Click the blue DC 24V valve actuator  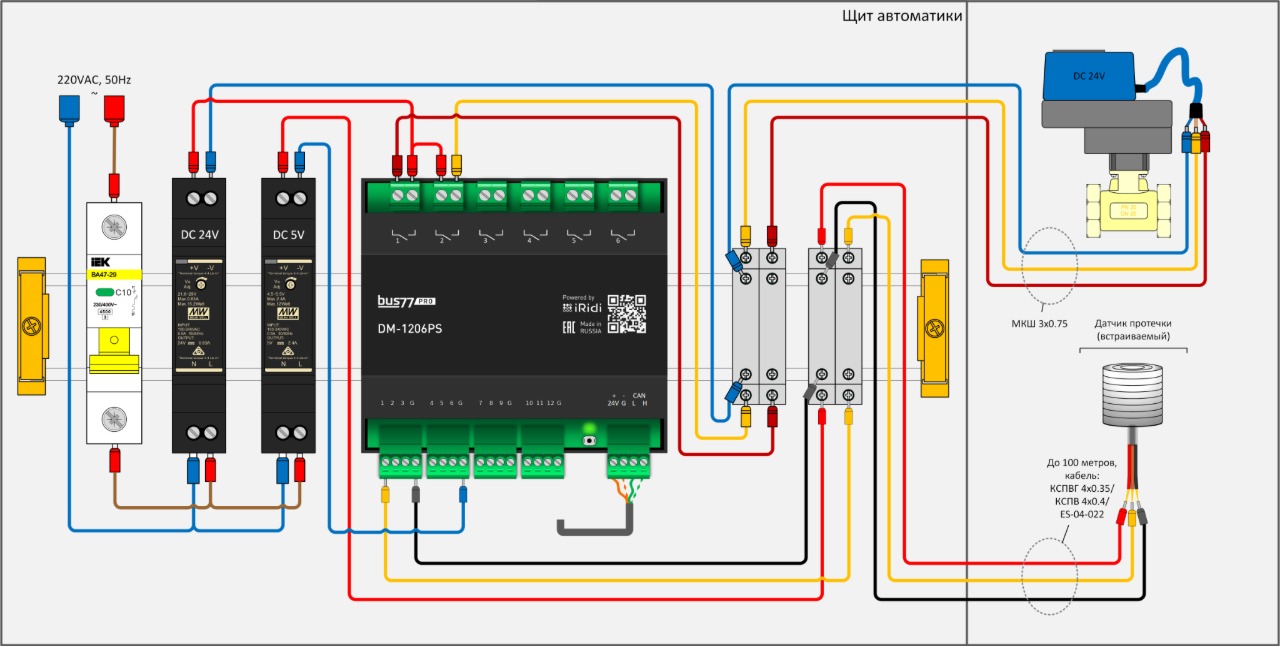(1090, 76)
